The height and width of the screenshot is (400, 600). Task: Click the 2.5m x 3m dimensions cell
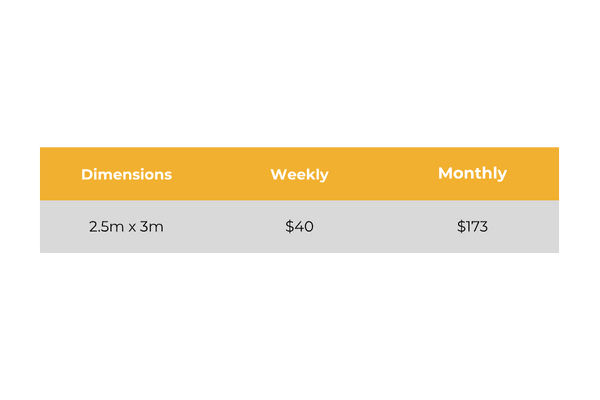click(126, 227)
